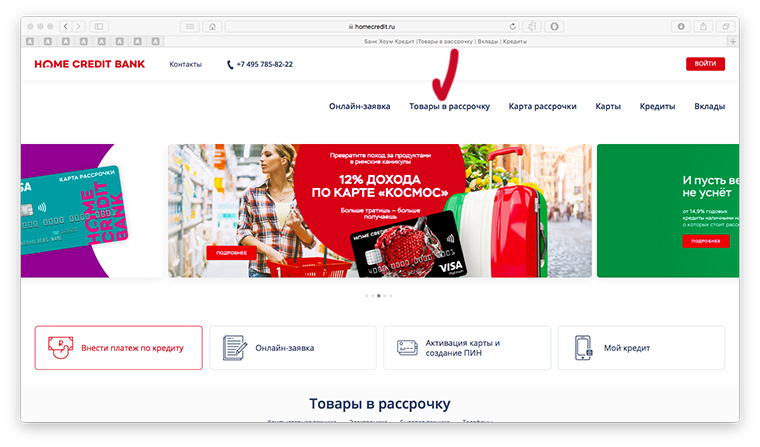Click ПОДРОБНЕЕ button on Космос banner
The image size is (760, 447).
pos(231,253)
